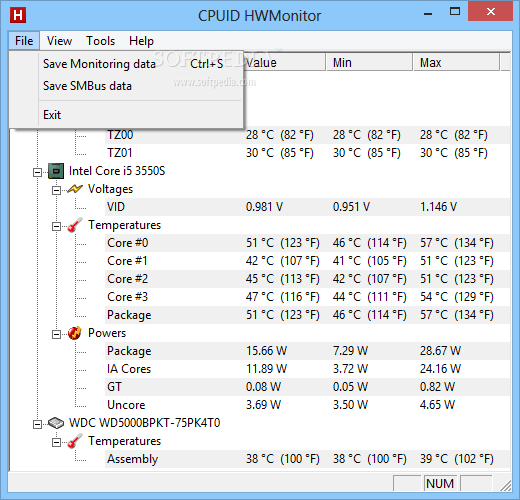Select the Voltages tree label
This screenshot has width=520, height=500.
[110, 189]
